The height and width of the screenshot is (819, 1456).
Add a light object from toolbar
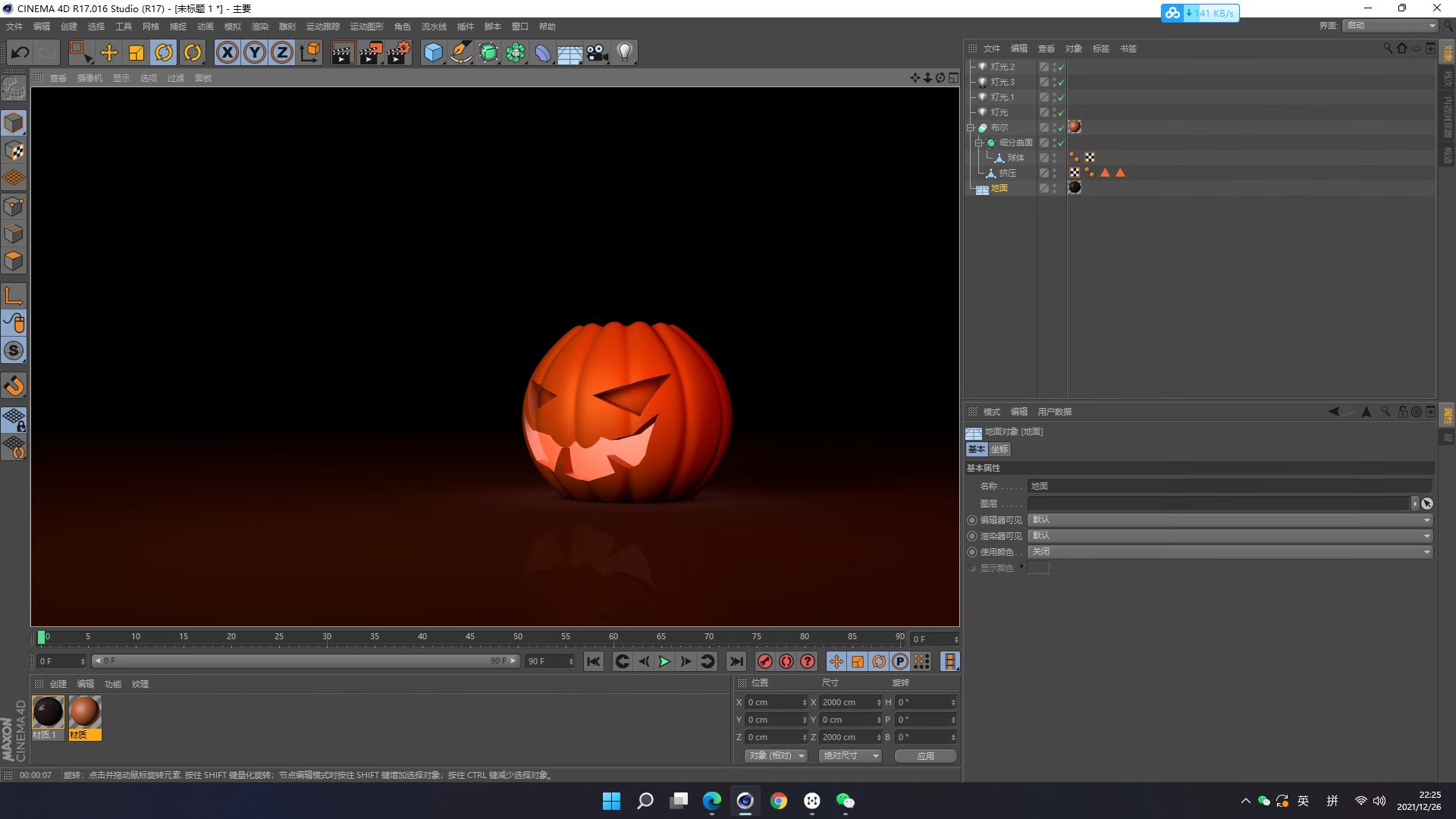tap(625, 52)
